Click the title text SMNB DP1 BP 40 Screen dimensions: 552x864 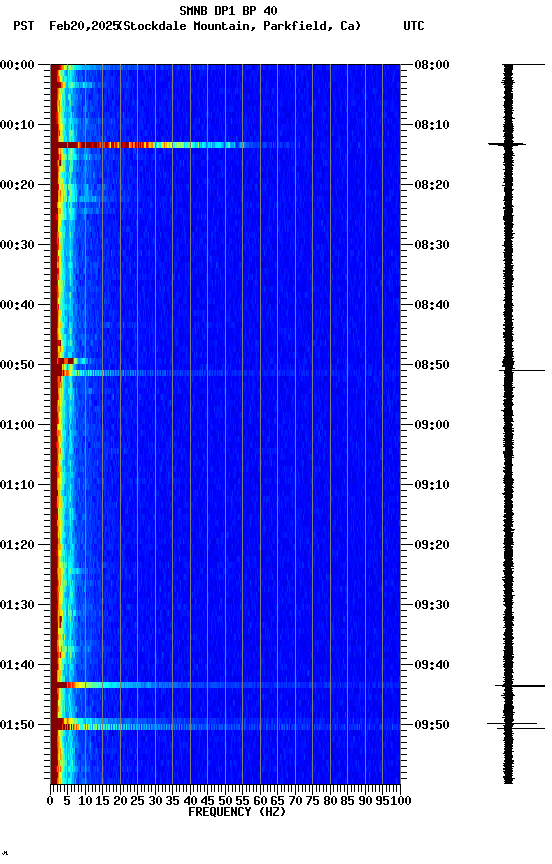pos(228,10)
